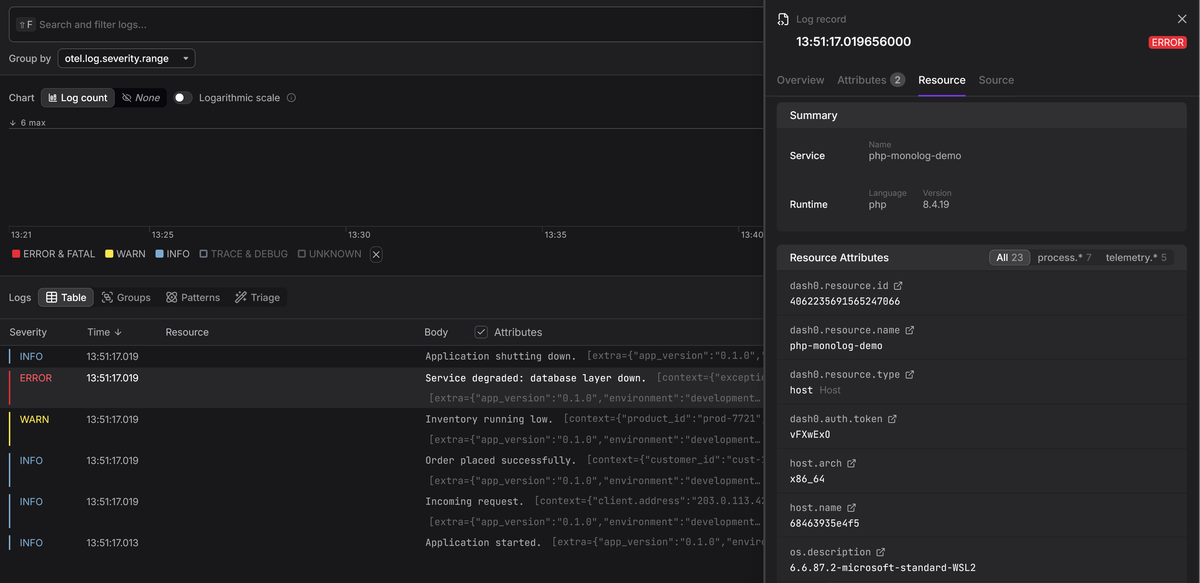Screen dimensions: 1200x583
Task: Click the log record document icon
Action: [783, 19]
